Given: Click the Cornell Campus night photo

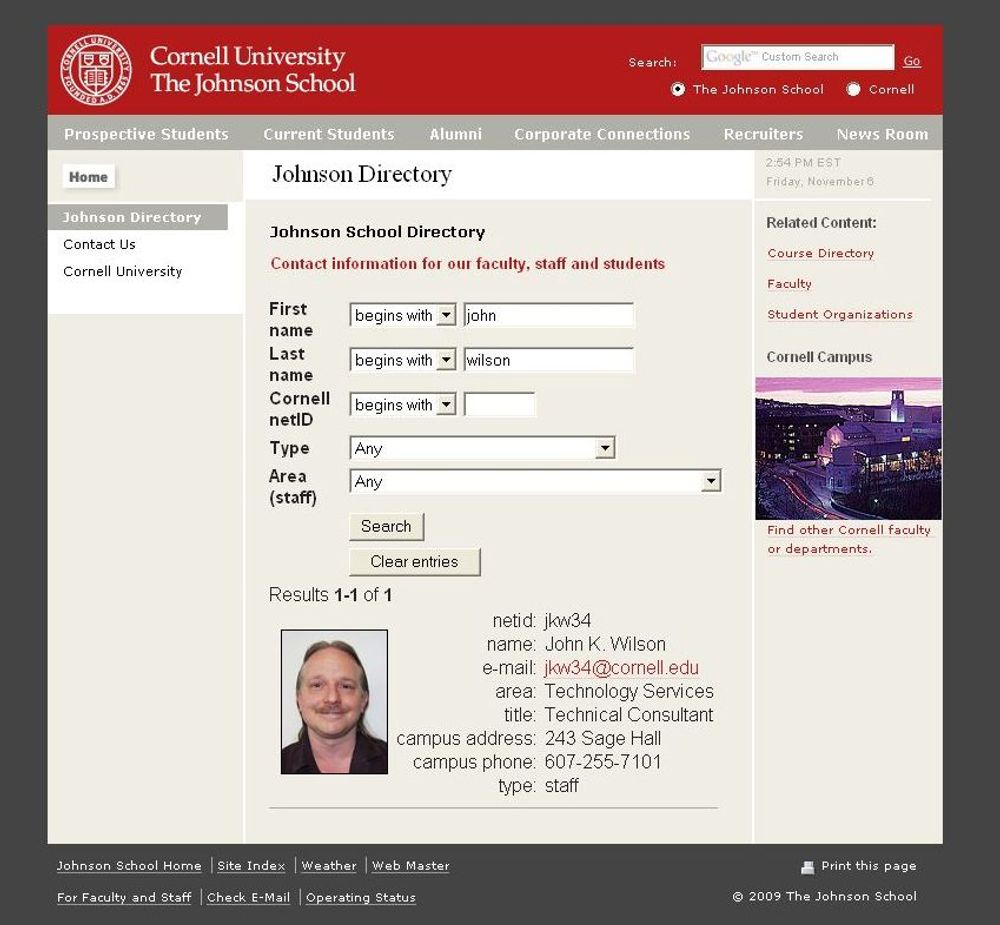Looking at the screenshot, I should 848,448.
